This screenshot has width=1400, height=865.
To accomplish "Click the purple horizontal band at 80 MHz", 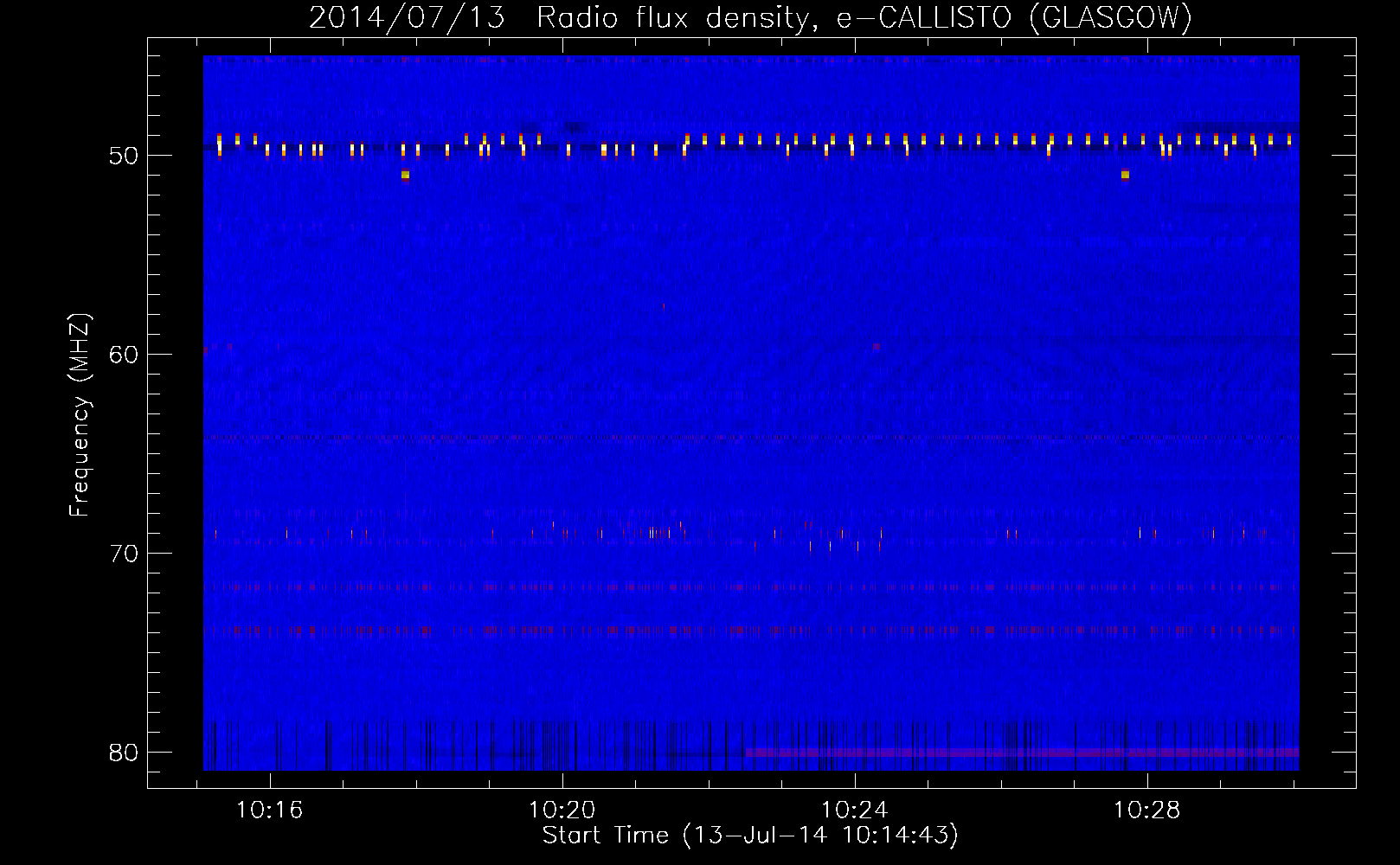I will (1022, 753).
